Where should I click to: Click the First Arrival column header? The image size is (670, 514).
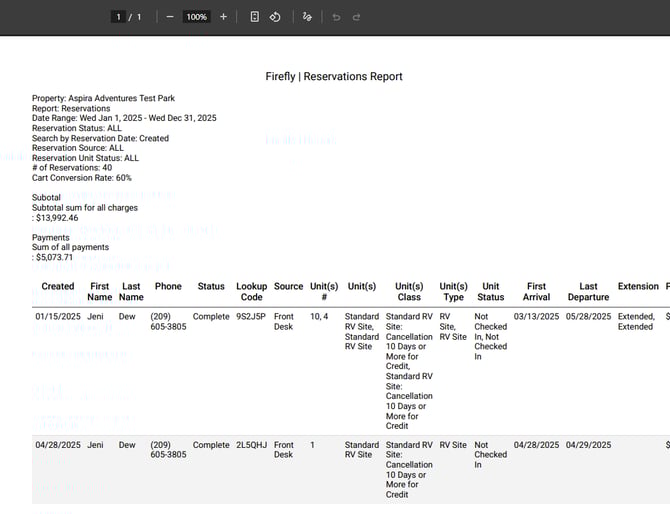(x=536, y=291)
